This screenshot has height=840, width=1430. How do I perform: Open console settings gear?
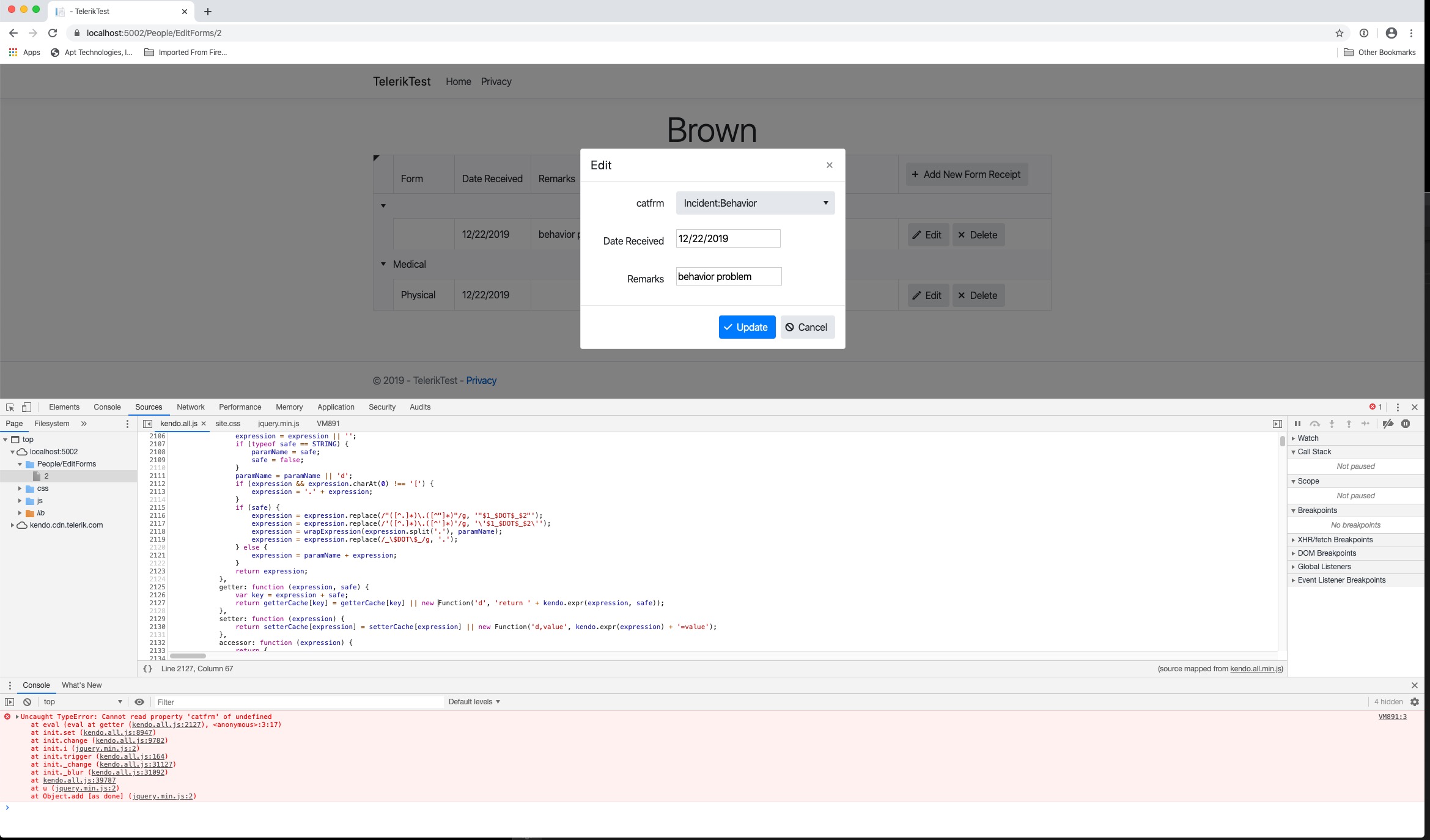point(1414,702)
